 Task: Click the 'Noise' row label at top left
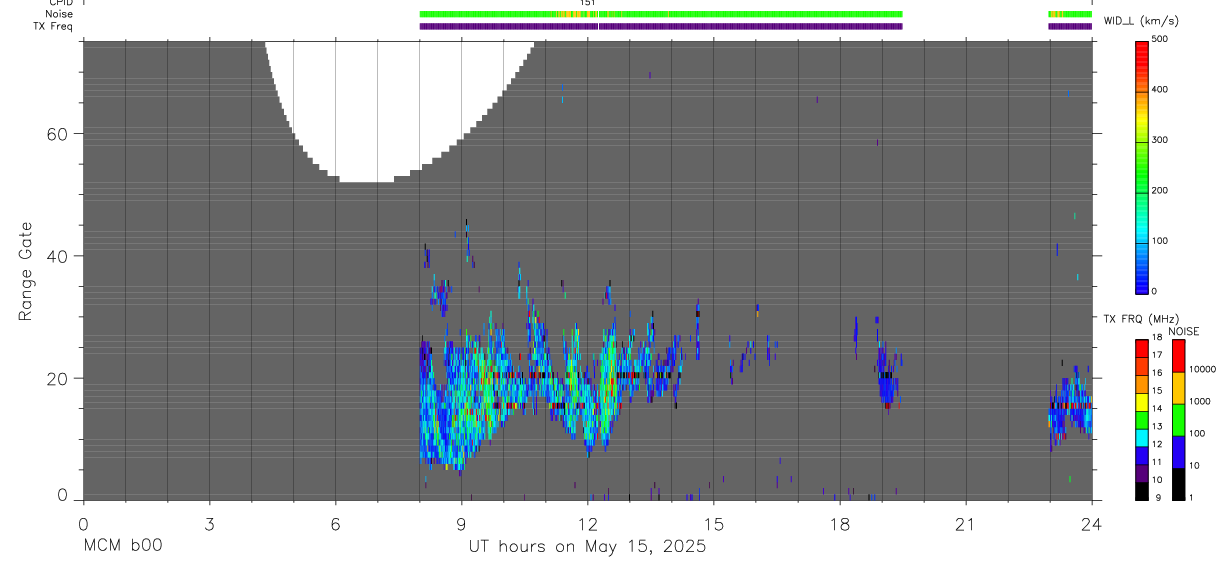(x=60, y=14)
